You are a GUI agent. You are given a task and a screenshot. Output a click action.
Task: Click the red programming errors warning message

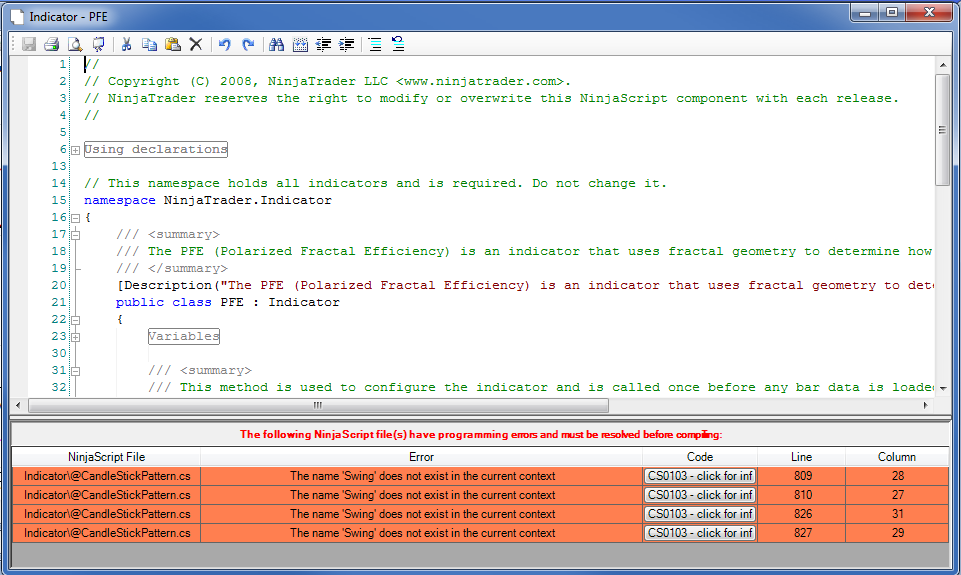click(x=481, y=435)
